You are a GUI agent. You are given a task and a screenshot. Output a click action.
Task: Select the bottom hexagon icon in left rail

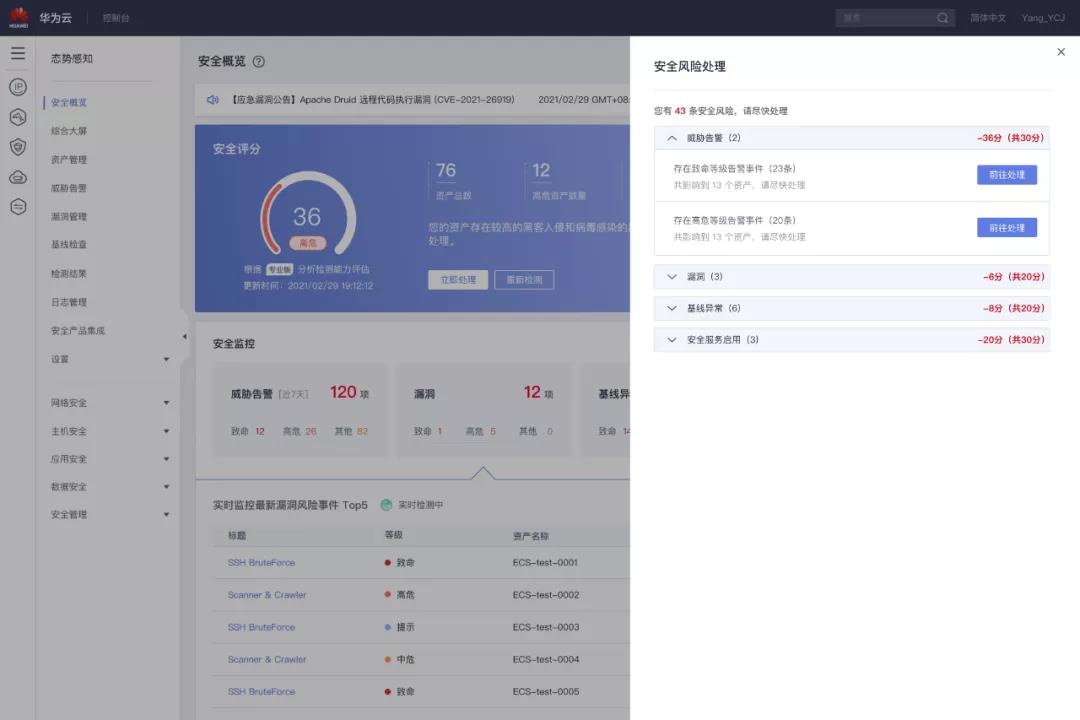(18, 207)
